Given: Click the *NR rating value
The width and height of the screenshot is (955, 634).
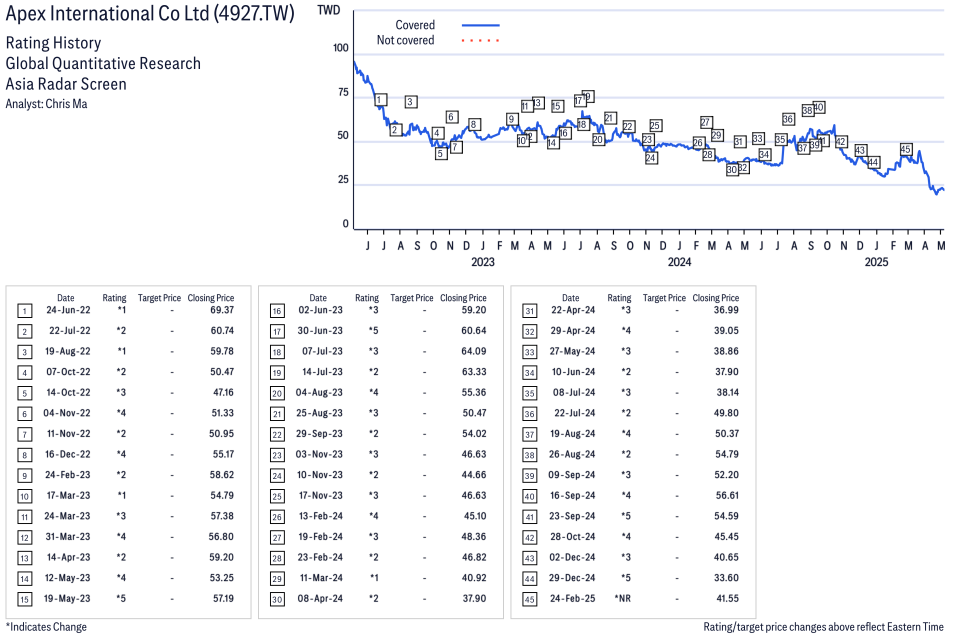Looking at the screenshot, I should pyautogui.click(x=622, y=599).
